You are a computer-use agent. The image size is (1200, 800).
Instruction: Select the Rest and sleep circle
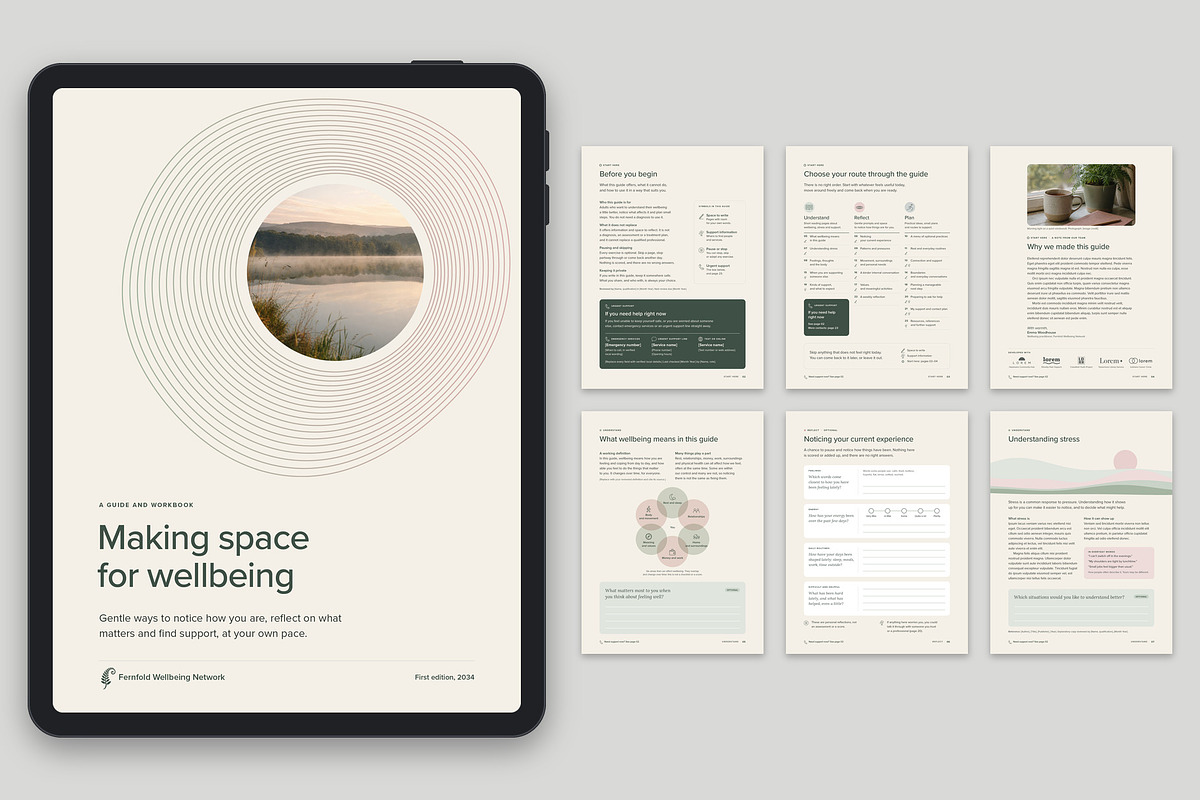(672, 503)
